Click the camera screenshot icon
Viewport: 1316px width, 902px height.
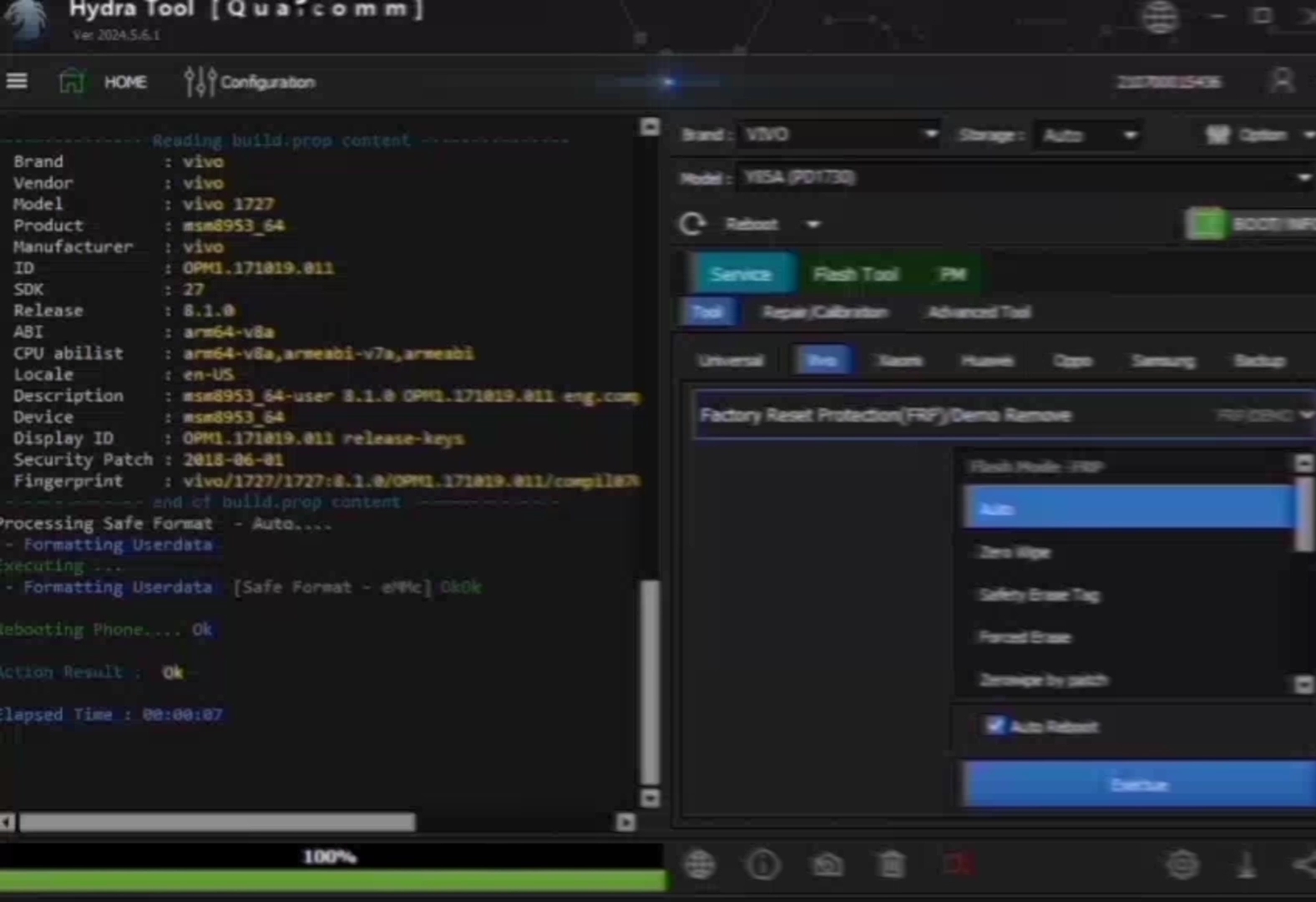(827, 864)
